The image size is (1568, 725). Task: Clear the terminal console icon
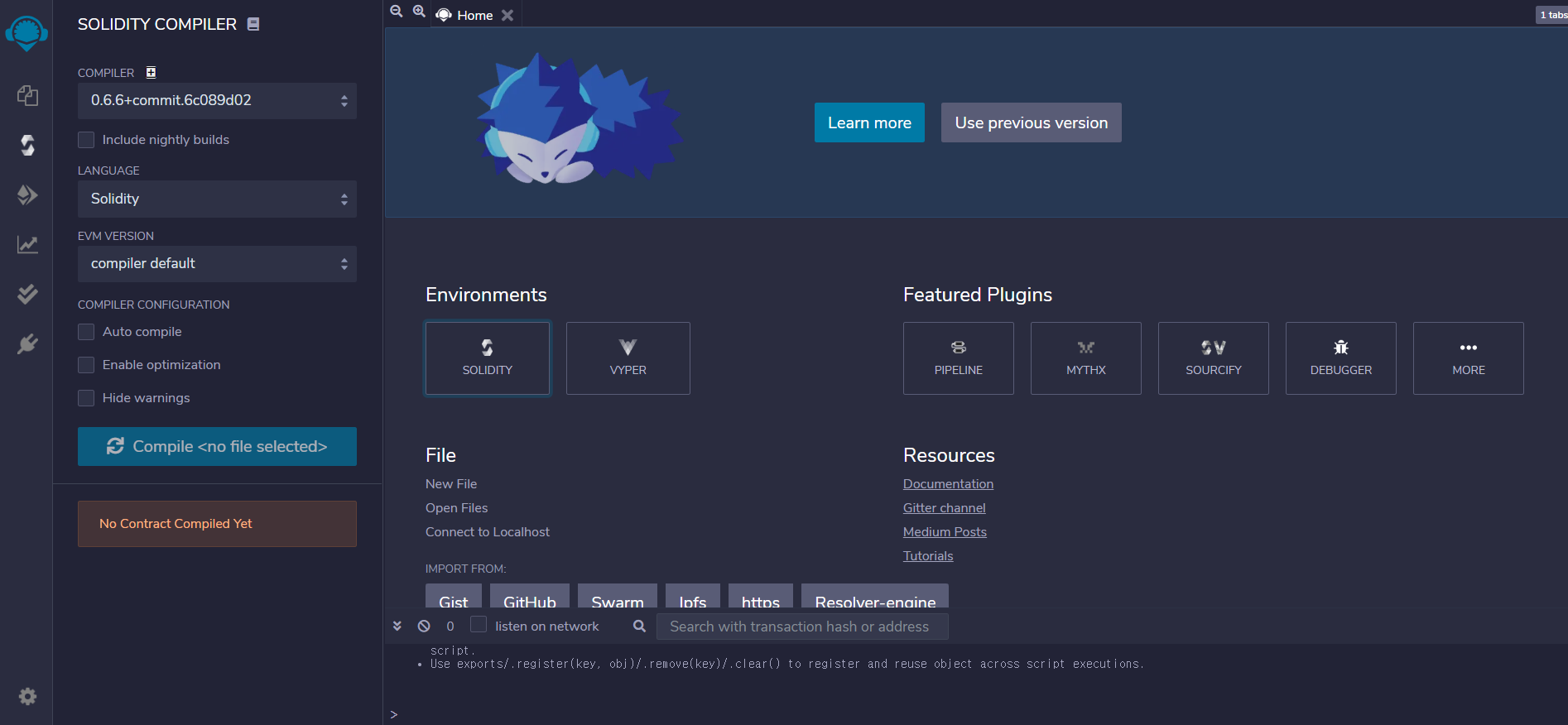coord(424,627)
